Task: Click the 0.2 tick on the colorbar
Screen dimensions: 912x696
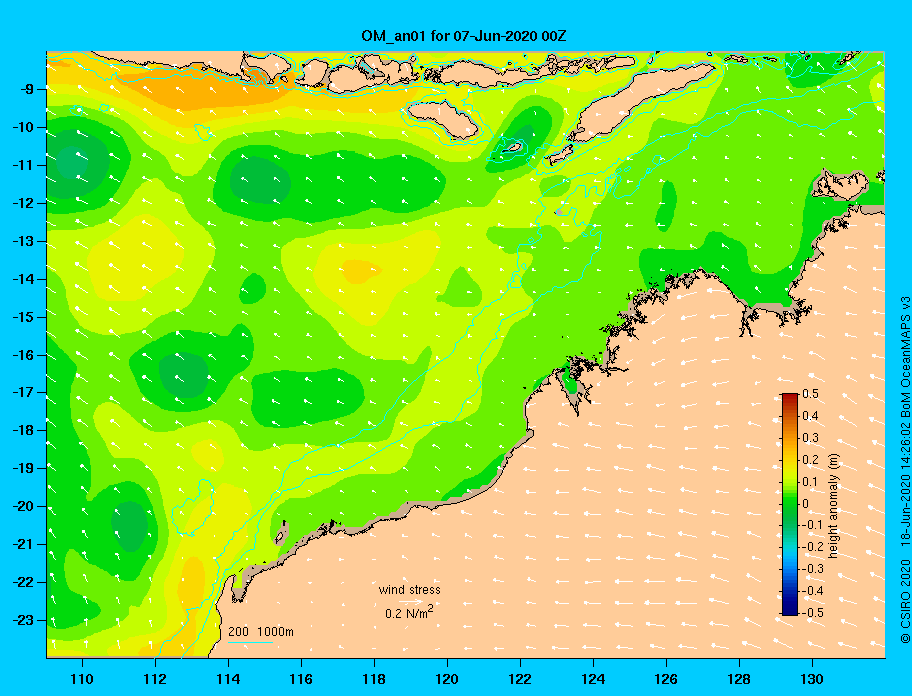Action: (810, 460)
